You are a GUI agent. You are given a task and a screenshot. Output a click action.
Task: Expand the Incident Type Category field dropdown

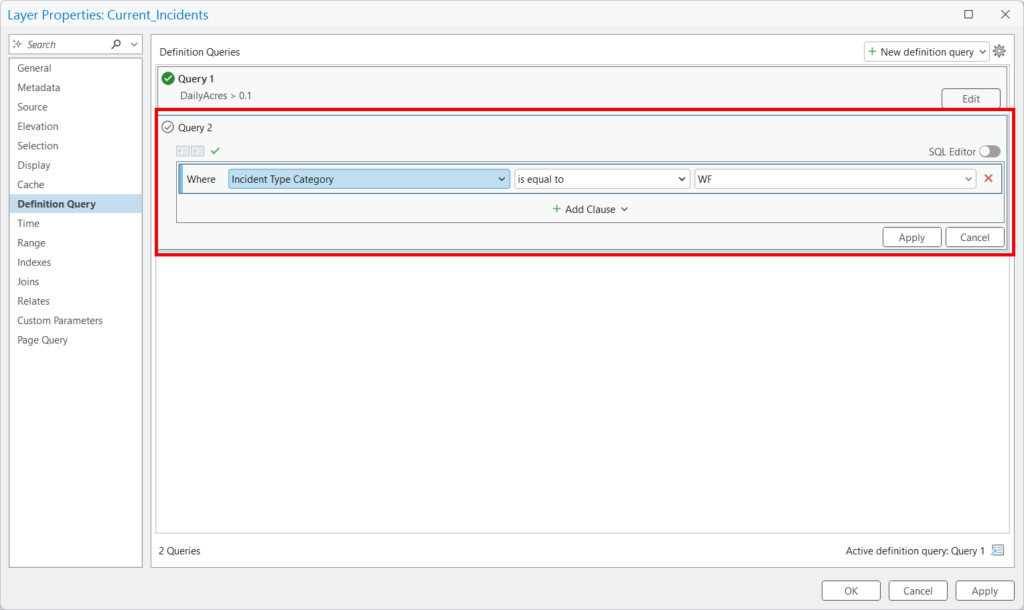click(x=369, y=179)
